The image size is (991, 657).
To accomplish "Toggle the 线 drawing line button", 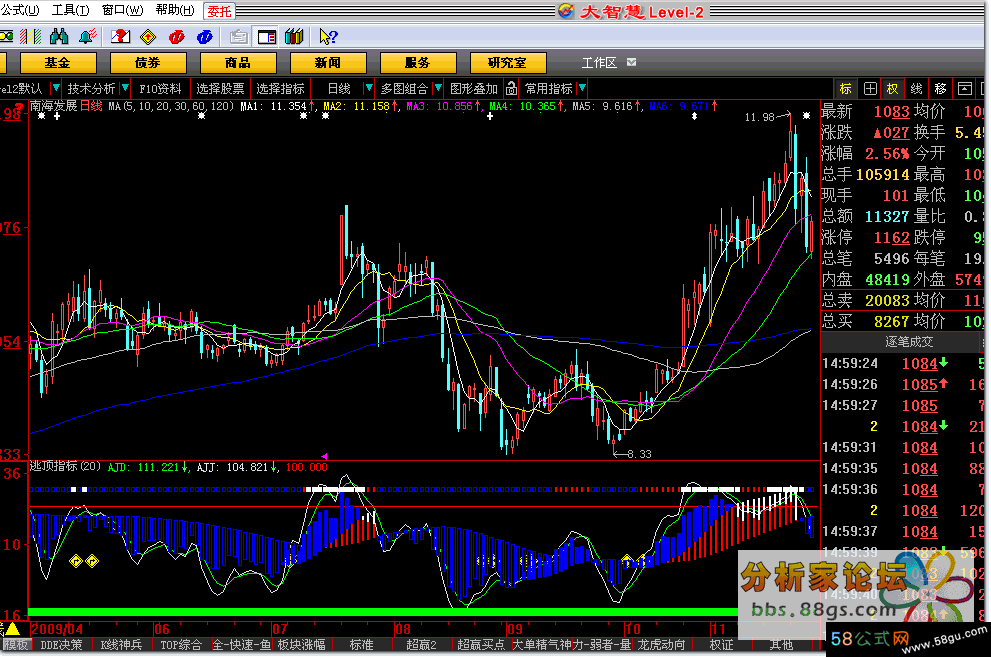I will (x=916, y=88).
